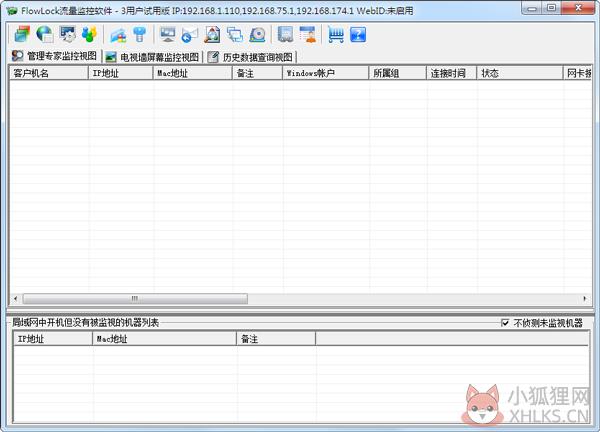This screenshot has width=600, height=432.
Task: Click 备注 header in unmonitored machines list
Action: pos(276,339)
